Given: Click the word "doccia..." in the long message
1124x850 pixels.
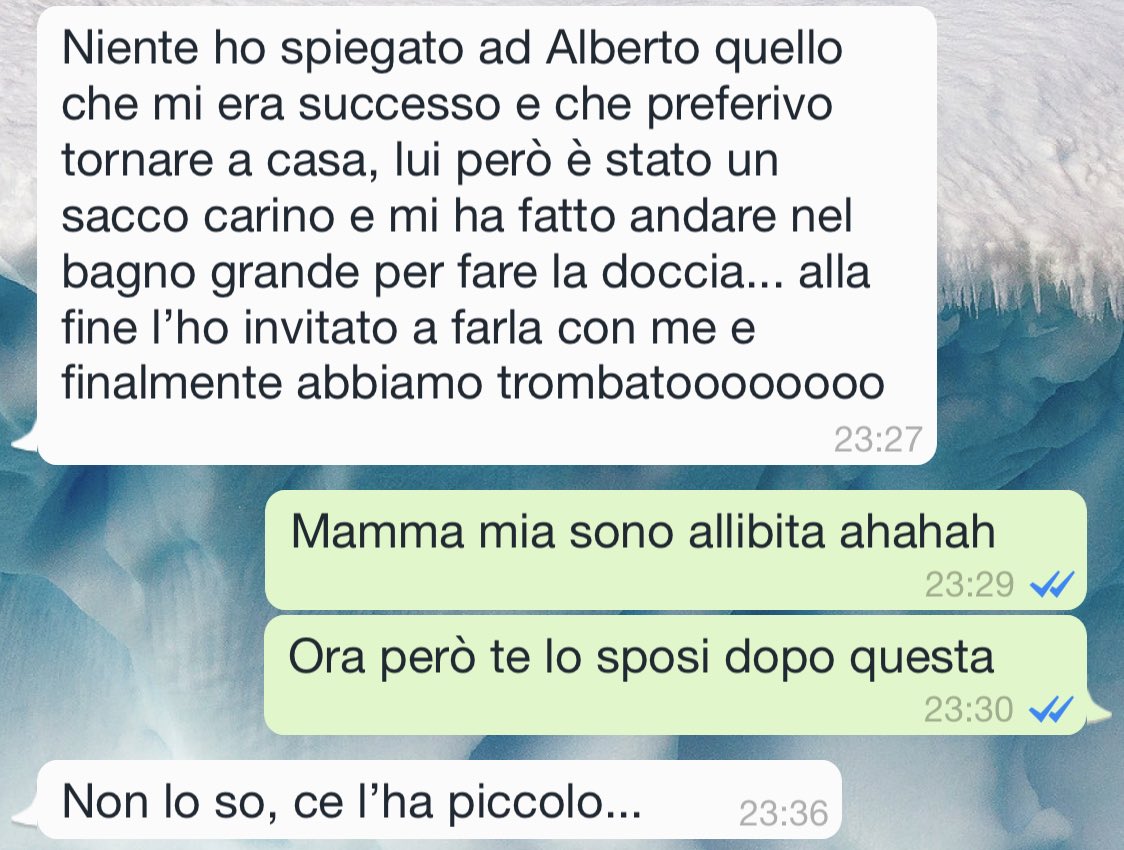Looking at the screenshot, I should 692,272.
